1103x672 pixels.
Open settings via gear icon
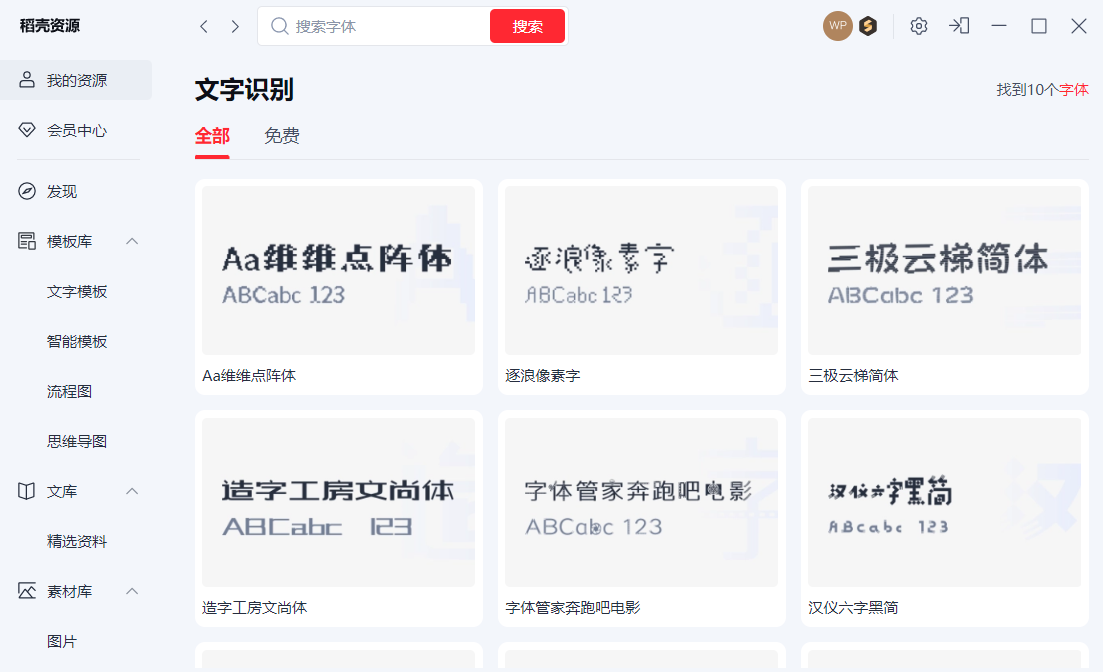click(919, 26)
